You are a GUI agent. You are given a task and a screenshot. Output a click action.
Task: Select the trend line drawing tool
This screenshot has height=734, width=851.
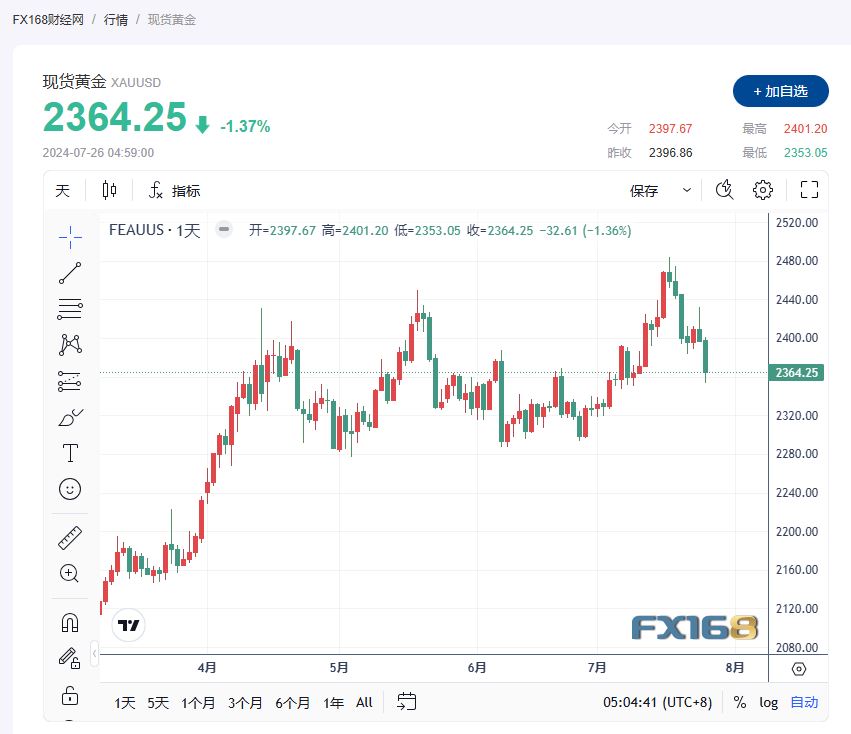pyautogui.click(x=70, y=272)
